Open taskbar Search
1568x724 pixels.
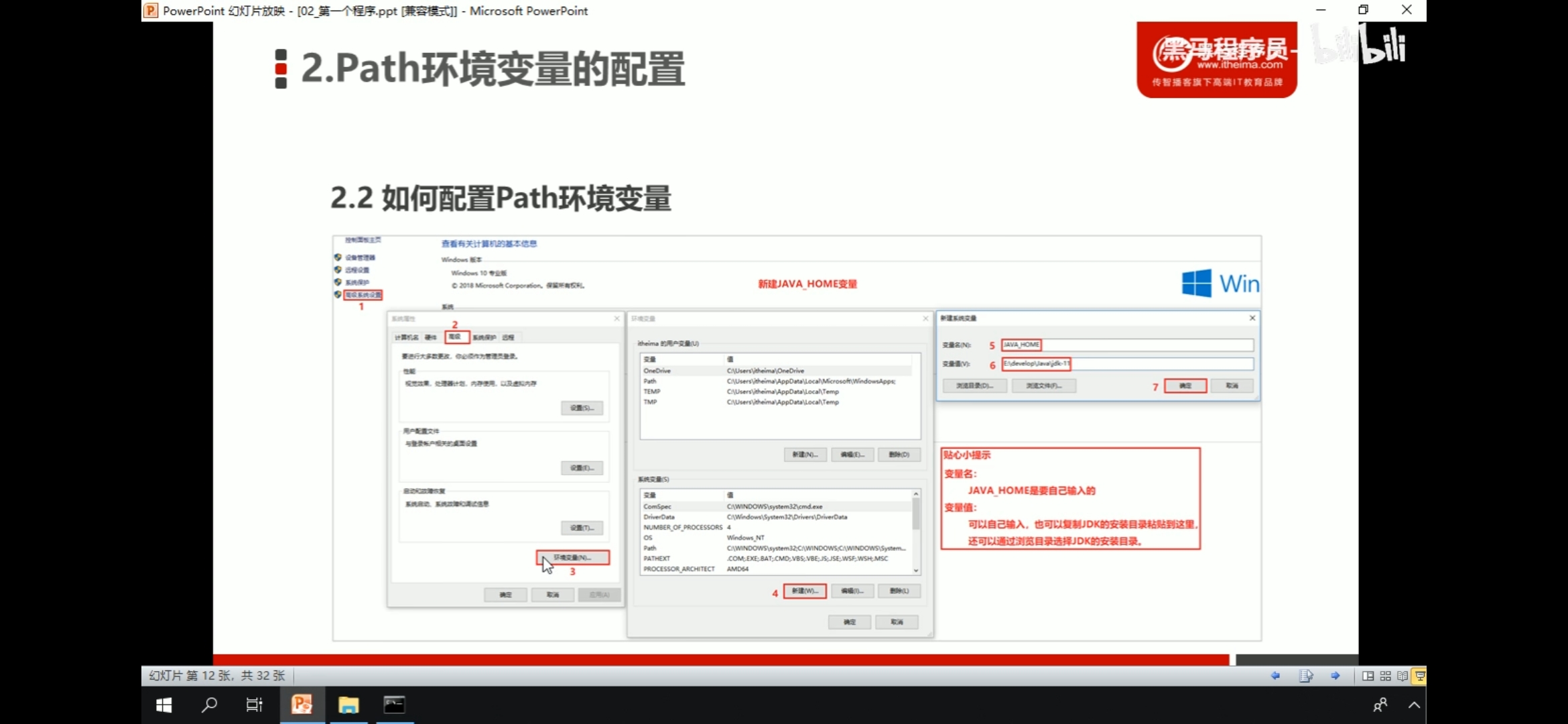[209, 705]
